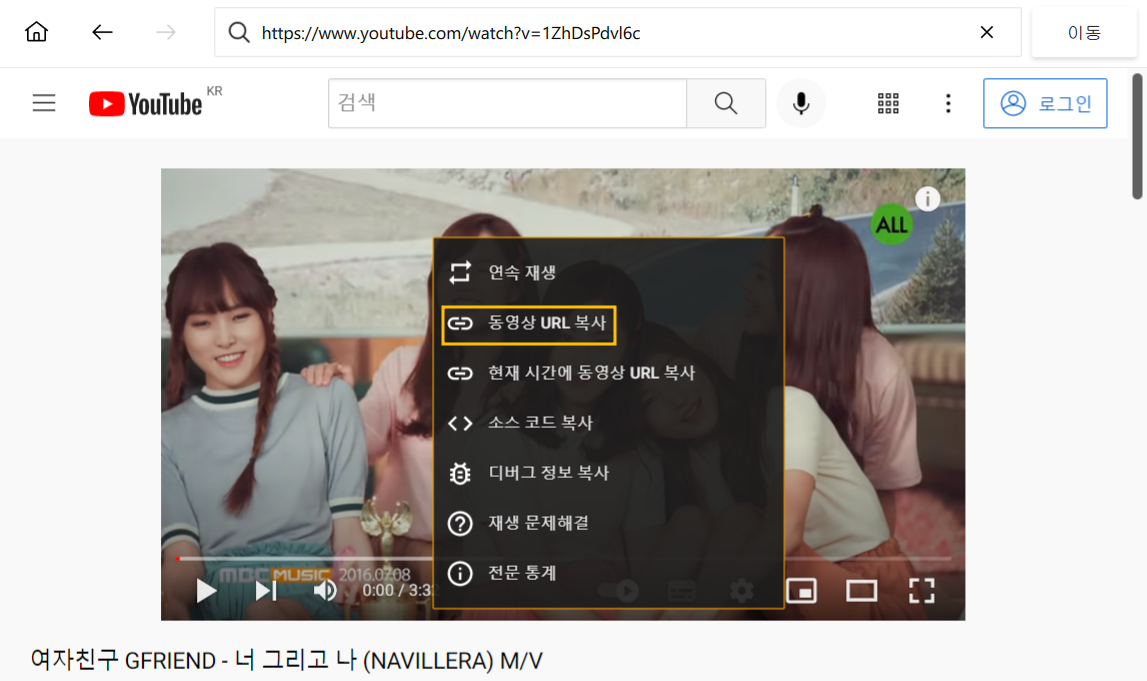Choose 소스 코드 복사 menu entry
The width and height of the screenshot is (1147, 681).
(609, 423)
